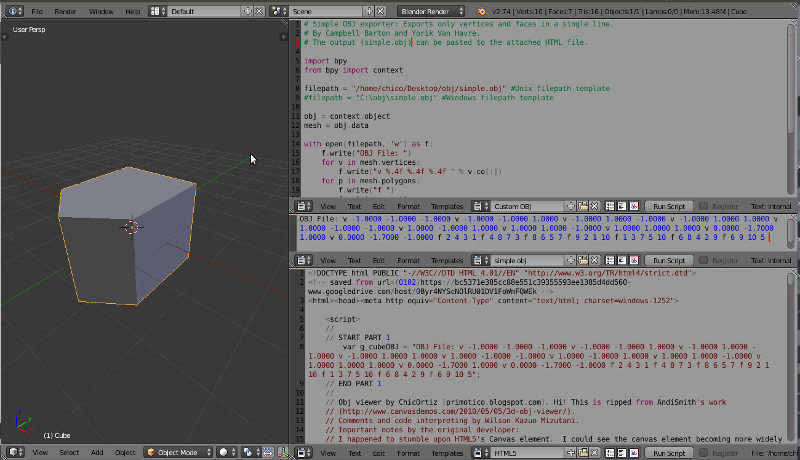Toggle line numbers in simple.obj editor
The height and width of the screenshot is (460, 800).
coord(610,260)
